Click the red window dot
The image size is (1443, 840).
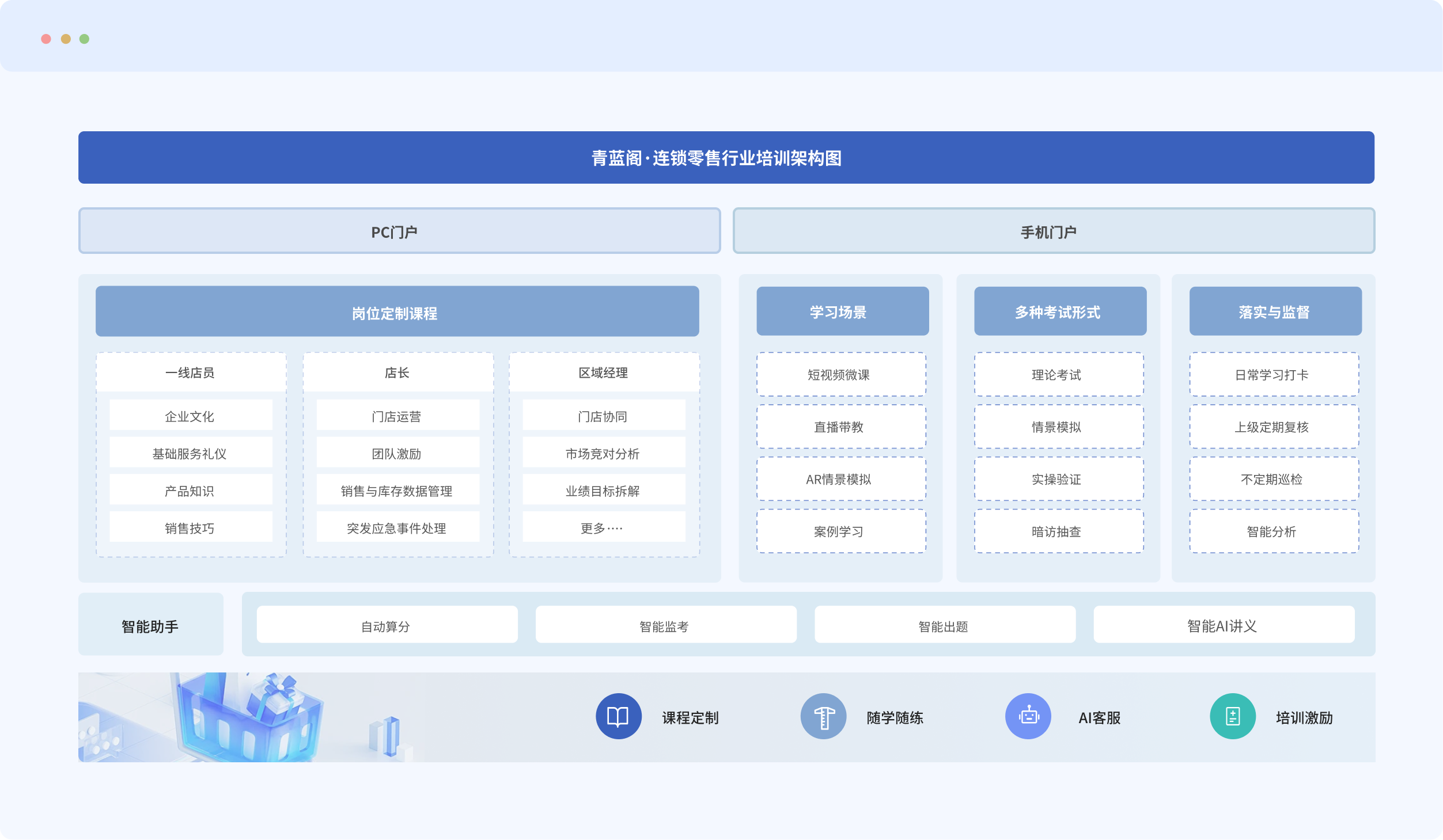pyautogui.click(x=46, y=39)
